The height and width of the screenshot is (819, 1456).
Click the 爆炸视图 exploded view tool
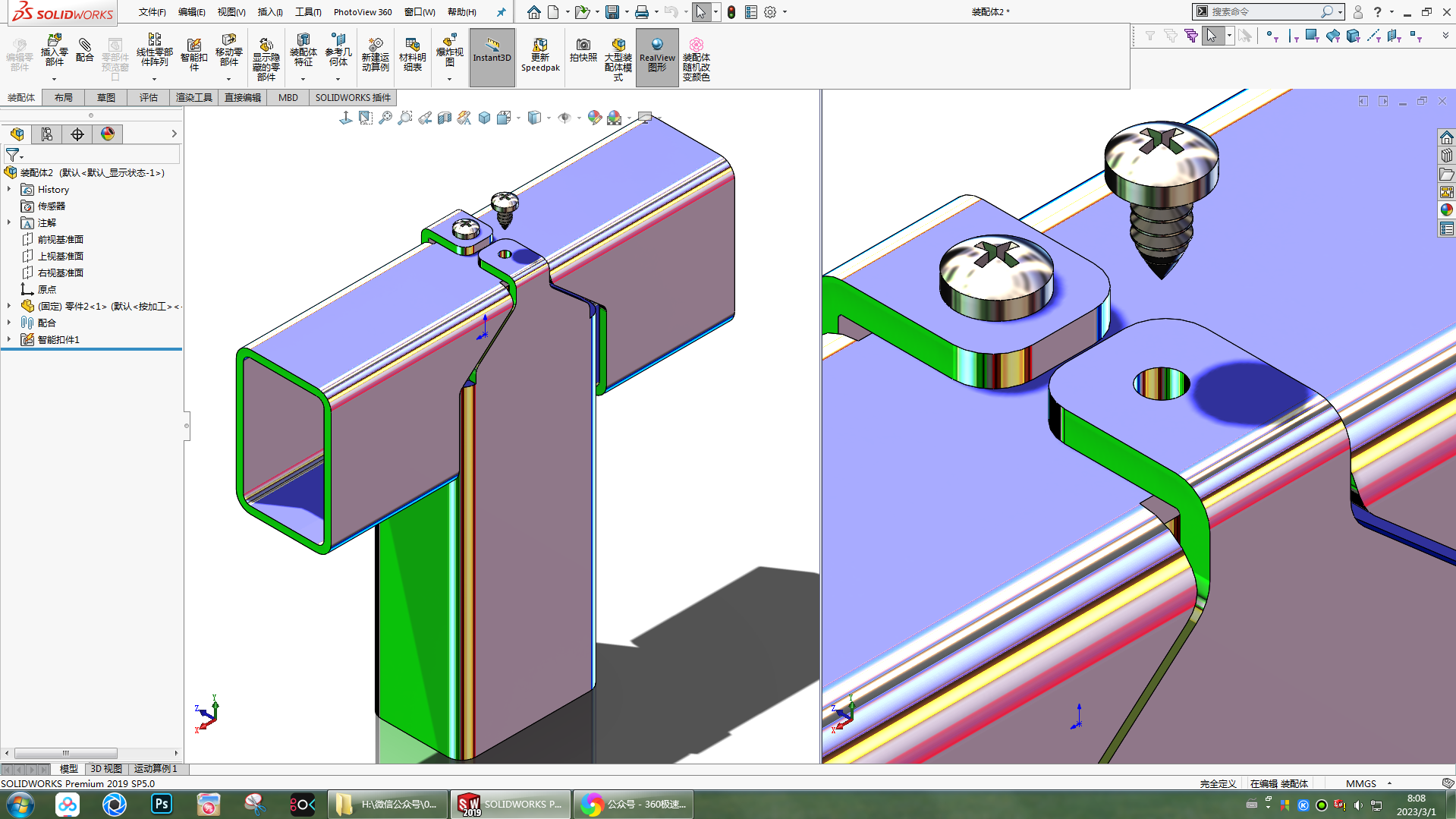coord(449,51)
